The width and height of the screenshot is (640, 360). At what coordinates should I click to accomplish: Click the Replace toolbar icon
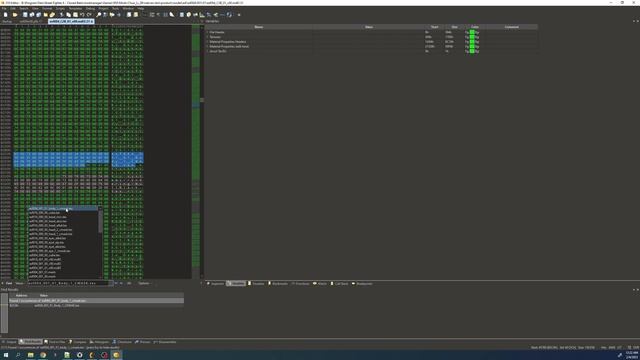(105, 15)
